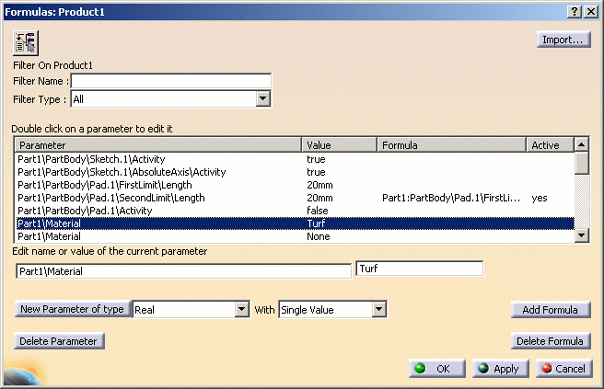The height and width of the screenshot is (389, 604).
Task: Toggle the incremental filter icon button
Action: click(x=26, y=43)
